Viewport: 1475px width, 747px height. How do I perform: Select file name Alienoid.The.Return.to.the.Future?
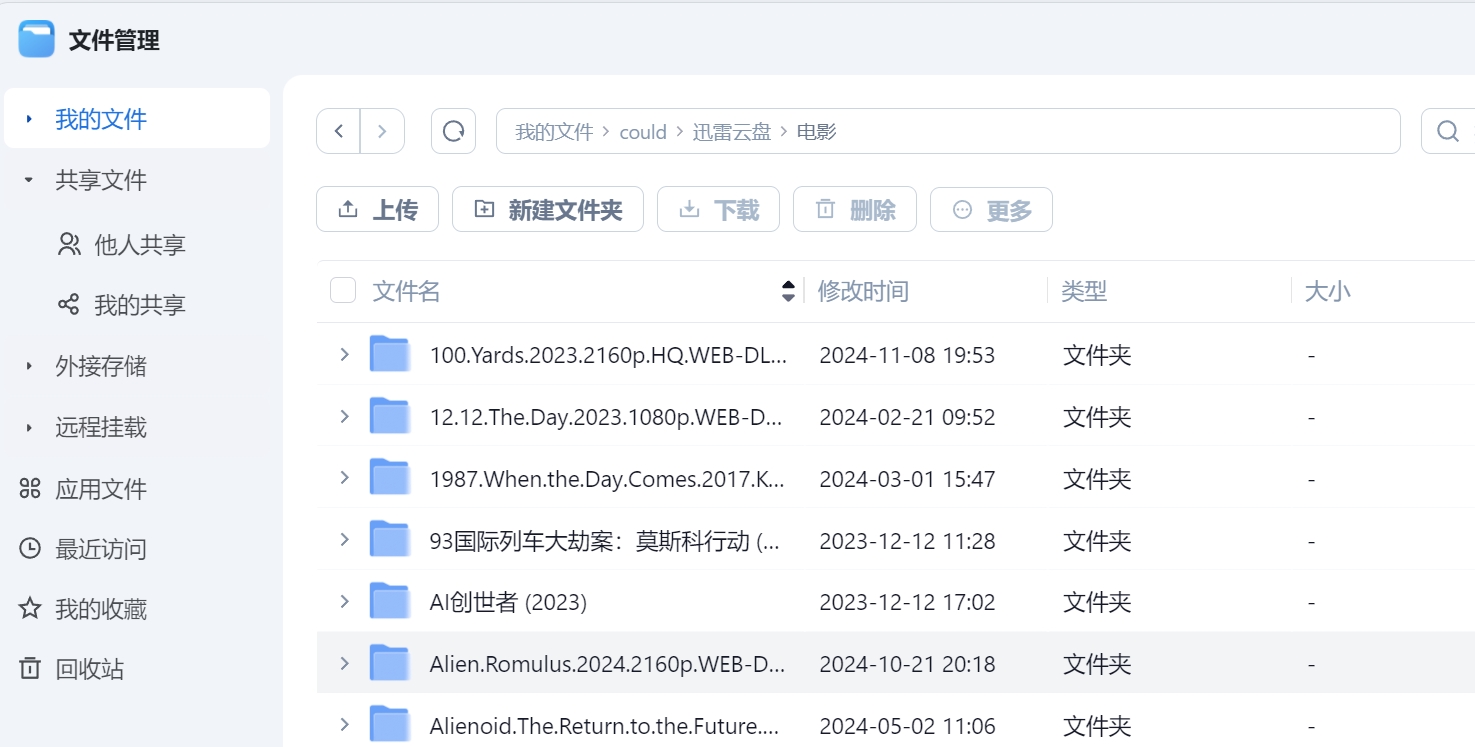click(605, 726)
